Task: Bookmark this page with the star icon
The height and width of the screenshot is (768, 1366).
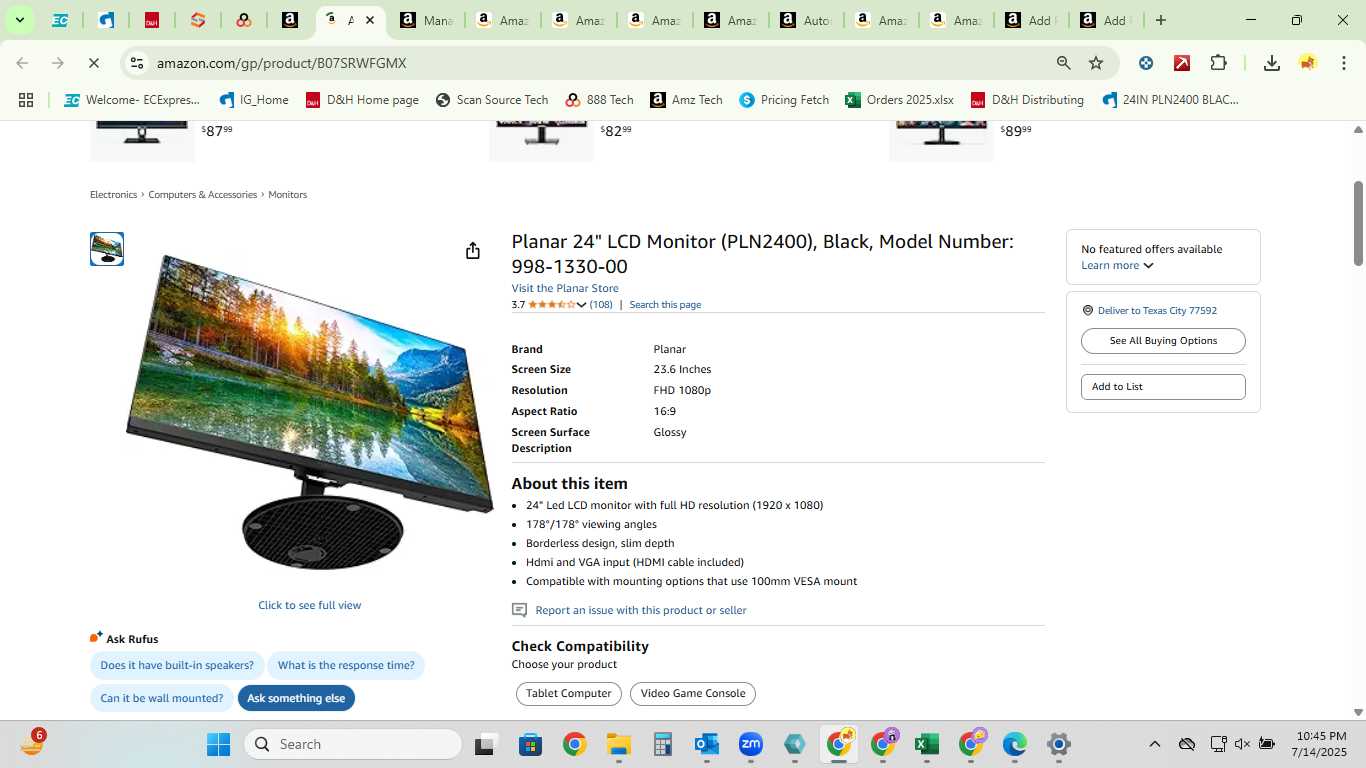Action: click(1096, 63)
